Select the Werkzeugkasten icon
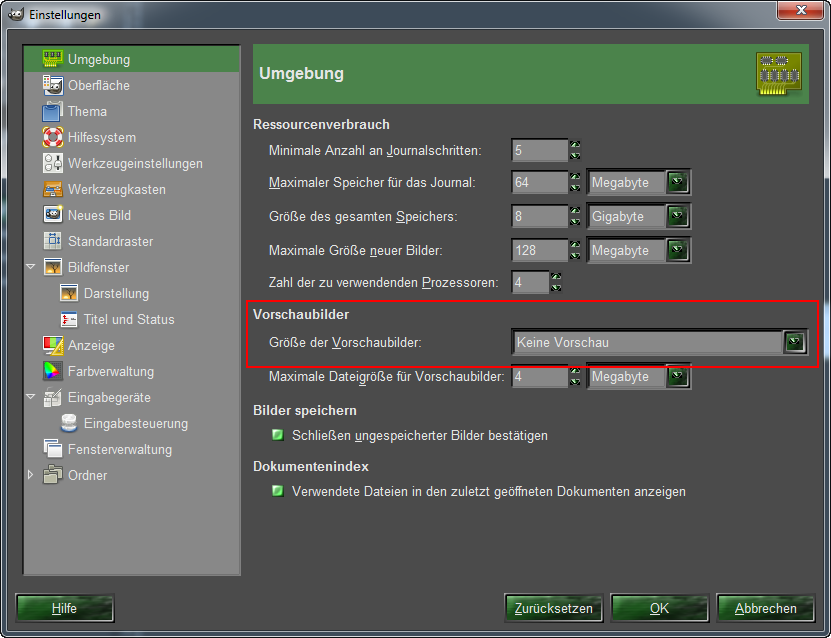Image resolution: width=831 pixels, height=638 pixels. [x=52, y=189]
